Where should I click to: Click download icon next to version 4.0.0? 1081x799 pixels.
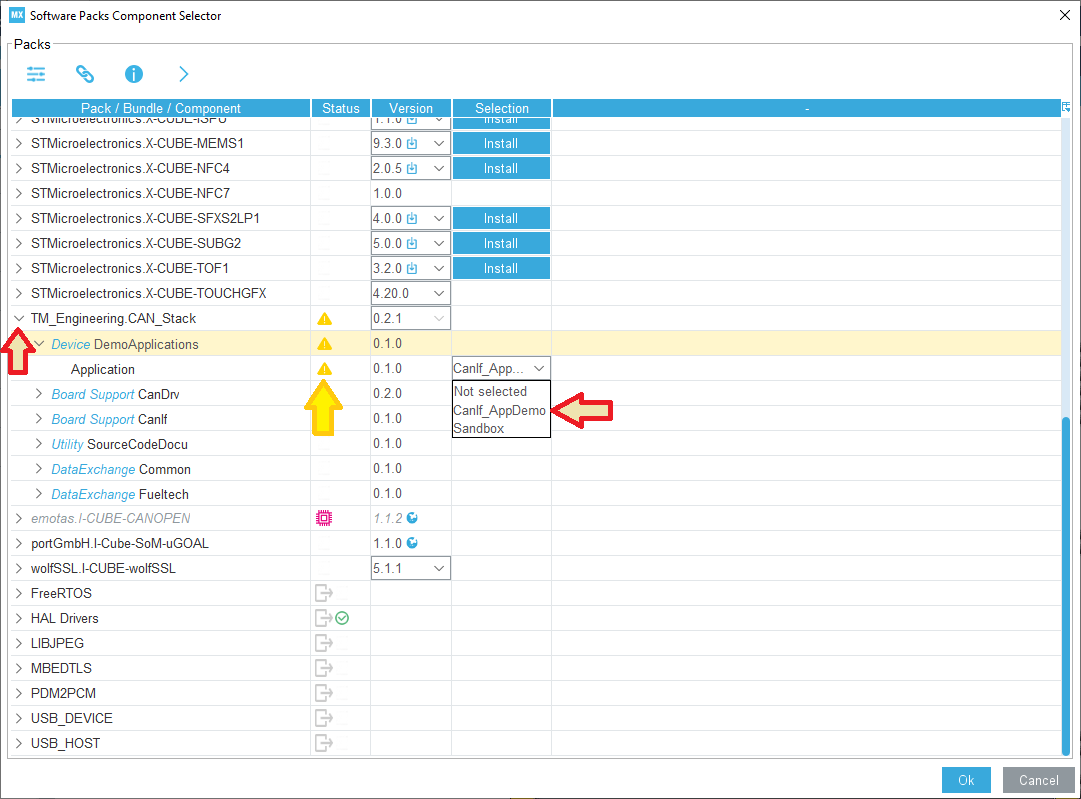412,219
